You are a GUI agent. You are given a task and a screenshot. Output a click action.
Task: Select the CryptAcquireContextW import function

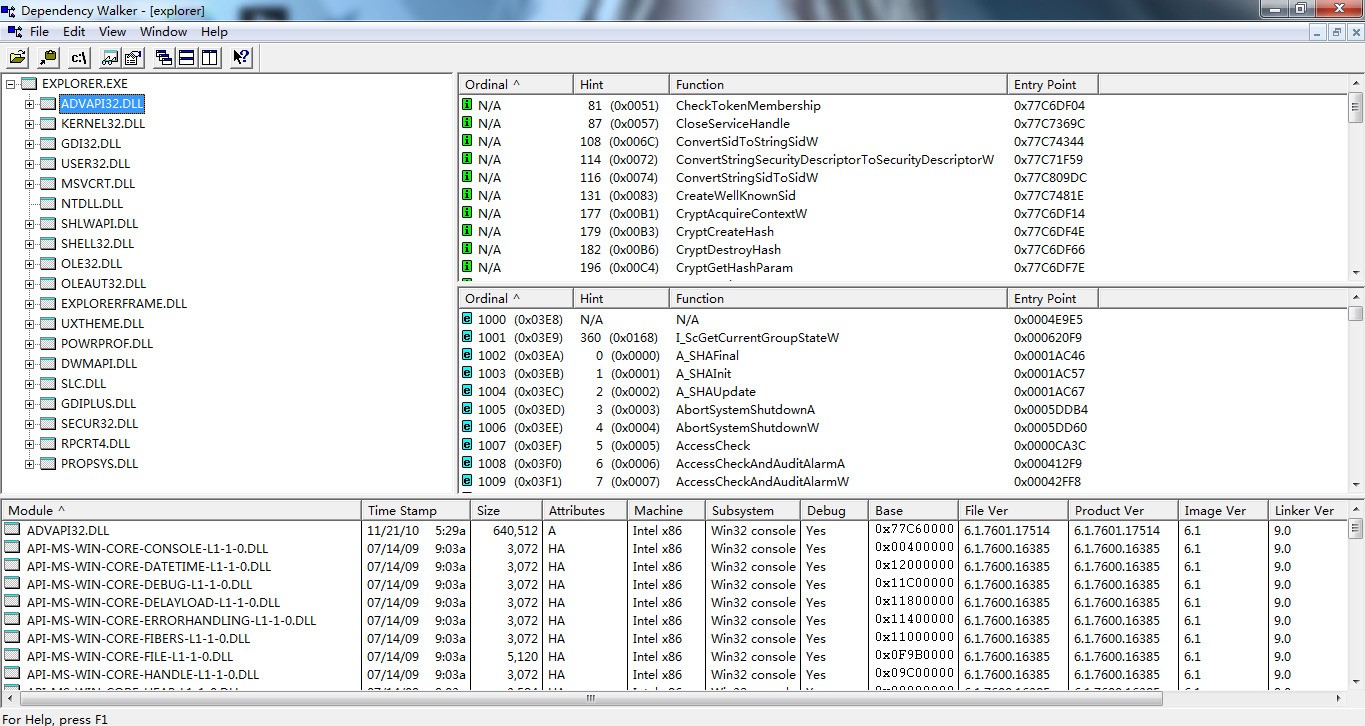point(741,214)
